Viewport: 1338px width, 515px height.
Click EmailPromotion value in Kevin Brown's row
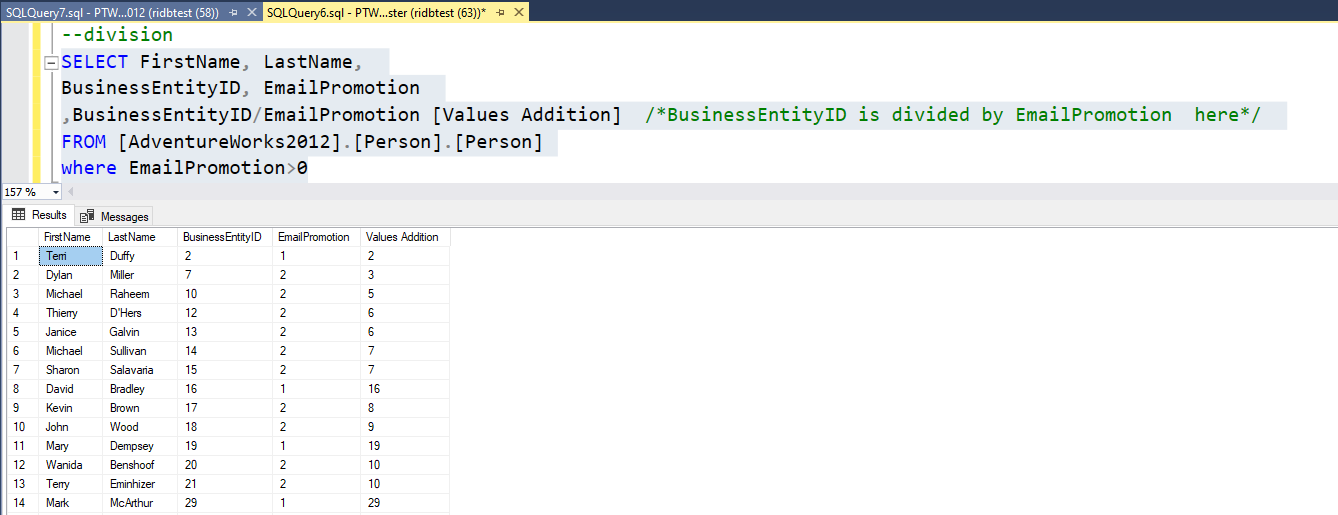(316, 408)
